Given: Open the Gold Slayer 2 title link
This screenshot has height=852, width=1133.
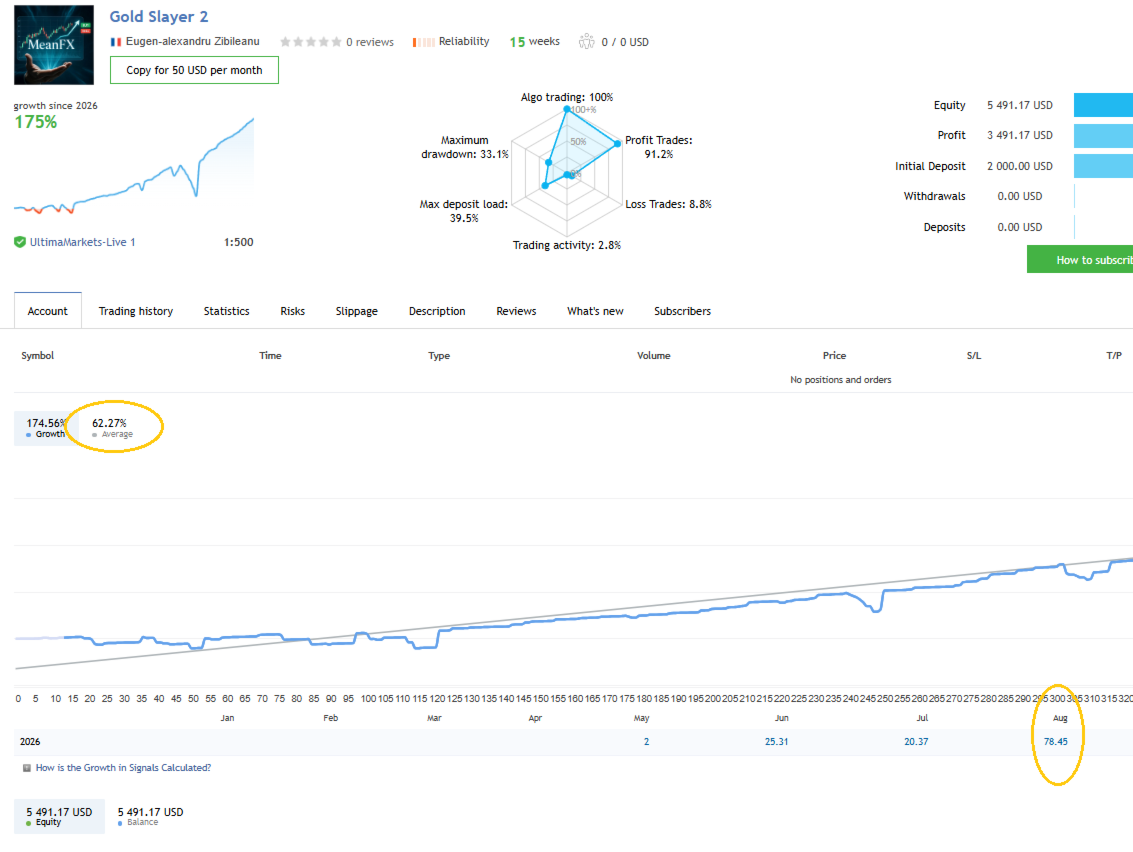Looking at the screenshot, I should pyautogui.click(x=159, y=17).
